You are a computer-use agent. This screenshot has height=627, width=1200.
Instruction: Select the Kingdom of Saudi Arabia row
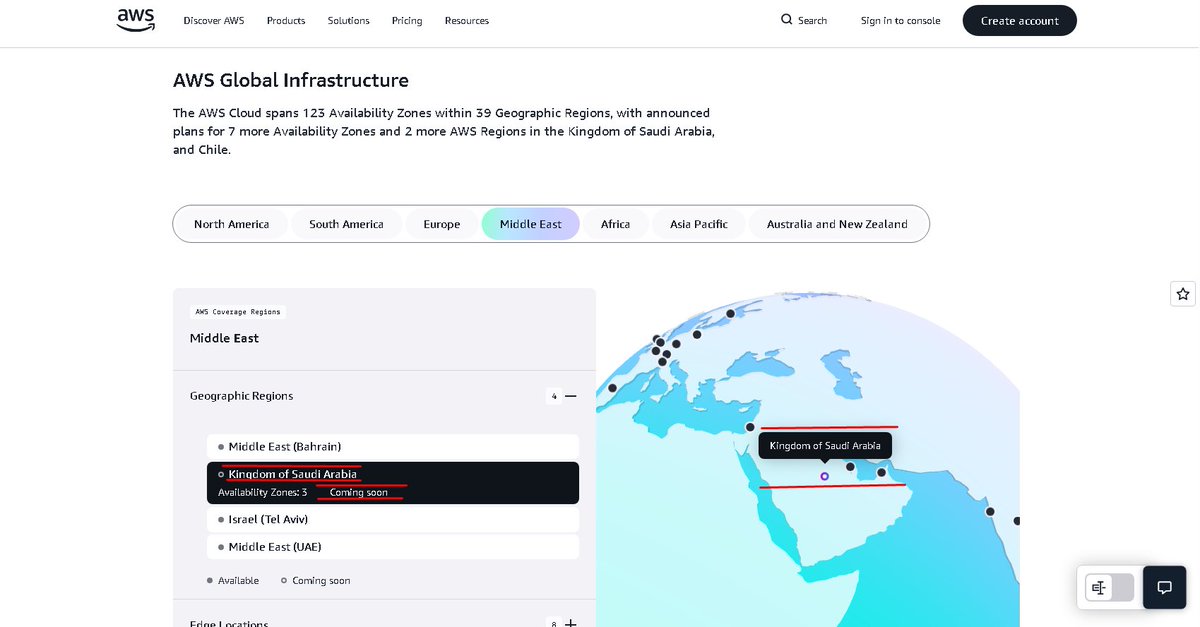point(393,483)
